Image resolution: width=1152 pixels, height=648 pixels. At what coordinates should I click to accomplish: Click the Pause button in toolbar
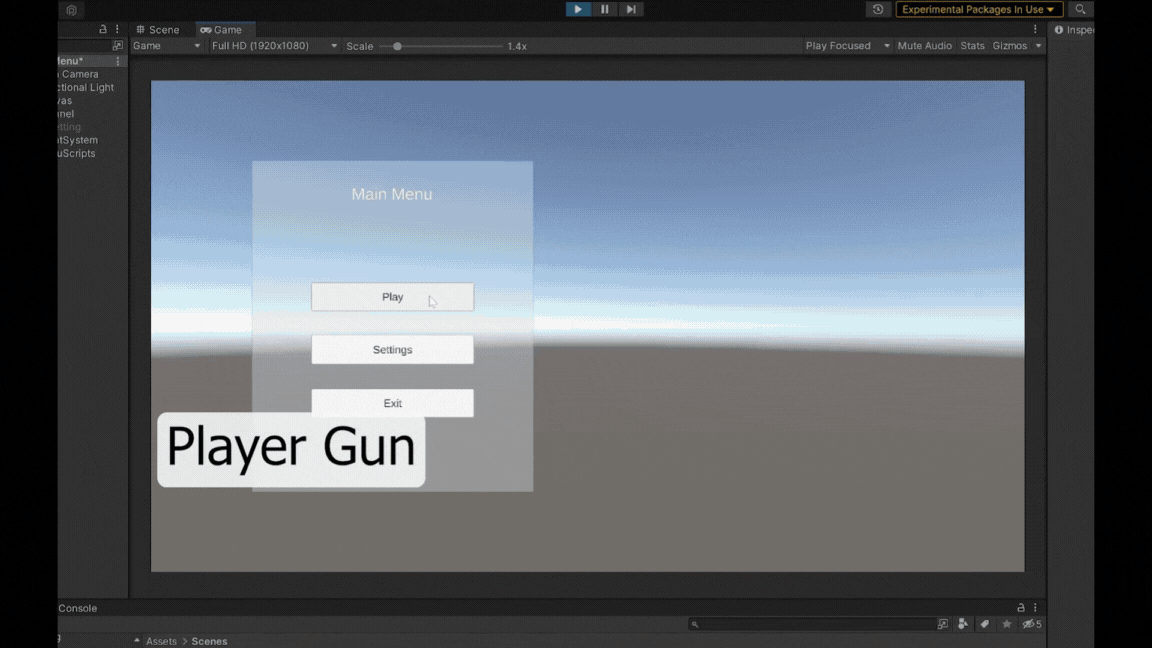click(x=604, y=9)
